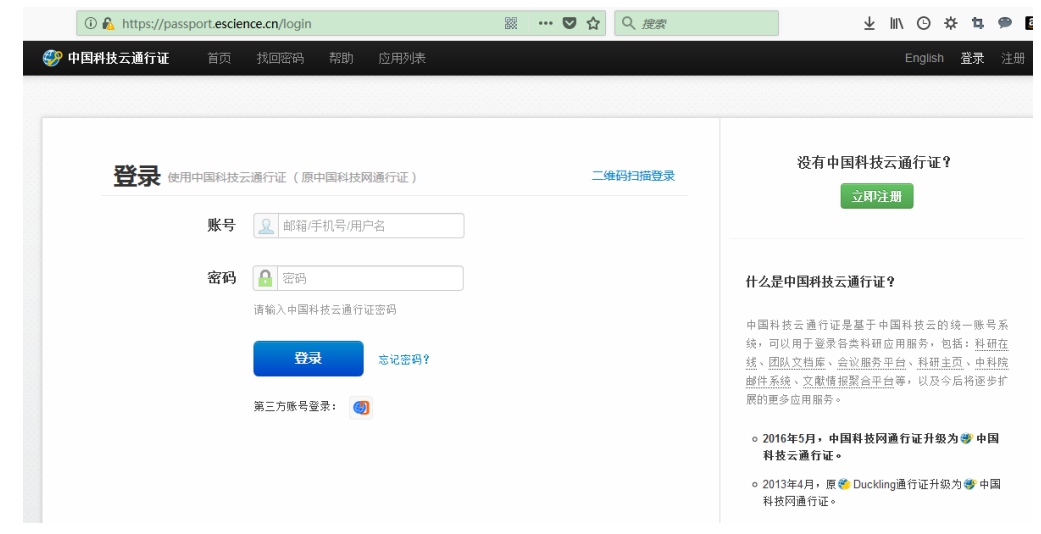This screenshot has height=534, width=1041.
Task: Open the 会议服务平台 link
Action: coord(871,363)
